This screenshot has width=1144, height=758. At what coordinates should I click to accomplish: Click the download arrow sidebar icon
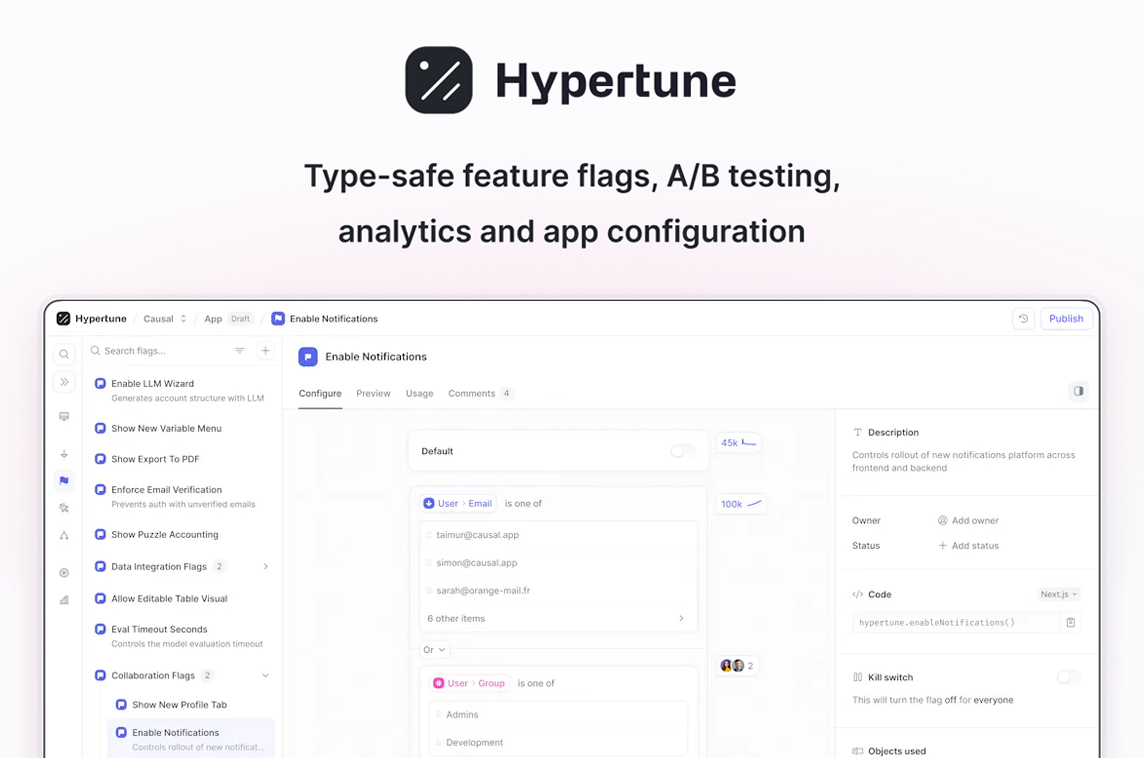[x=64, y=454]
